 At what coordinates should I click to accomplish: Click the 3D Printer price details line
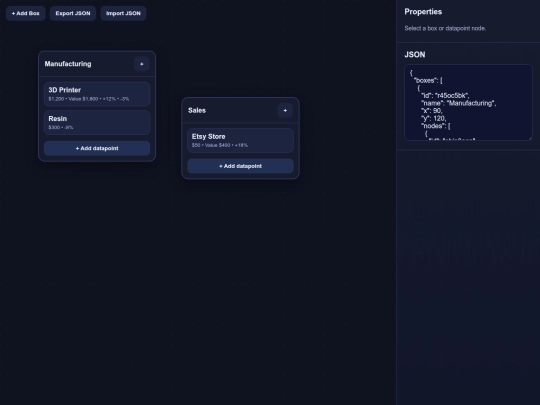click(89, 99)
